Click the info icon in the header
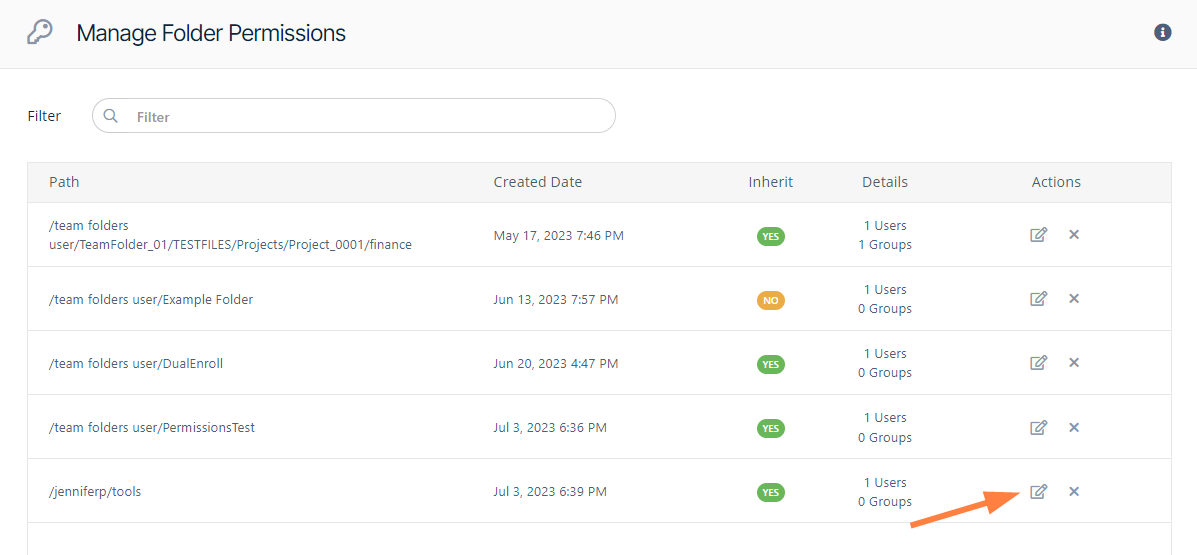Viewport: 1197px width, 555px height. [1162, 33]
